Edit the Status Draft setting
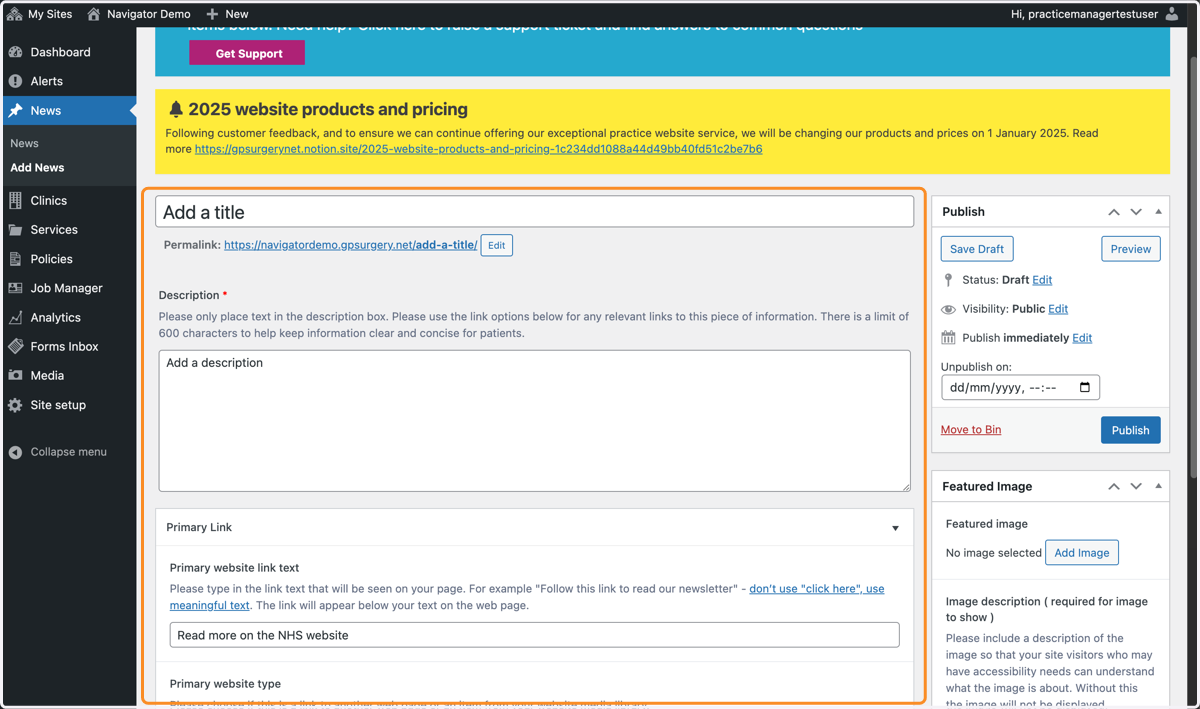This screenshot has width=1200, height=709. point(1042,280)
